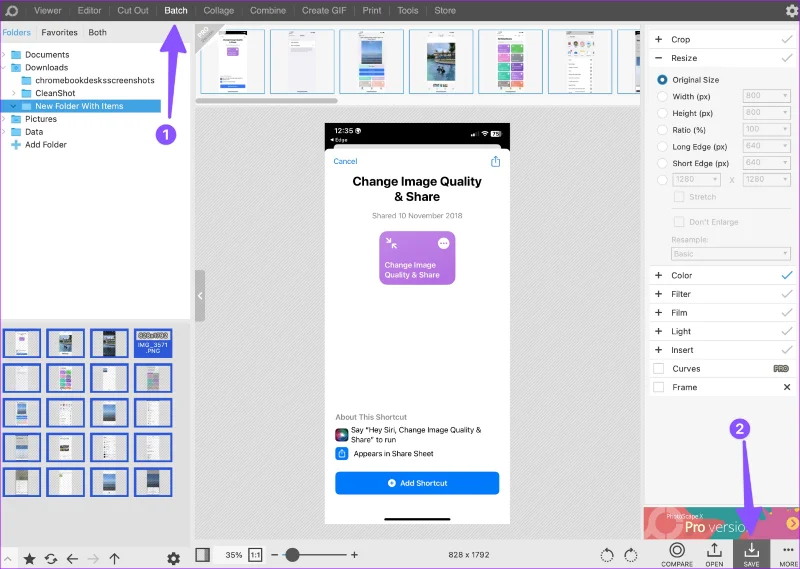Select Long Edge (px) radio button
800x569 pixels.
662,147
